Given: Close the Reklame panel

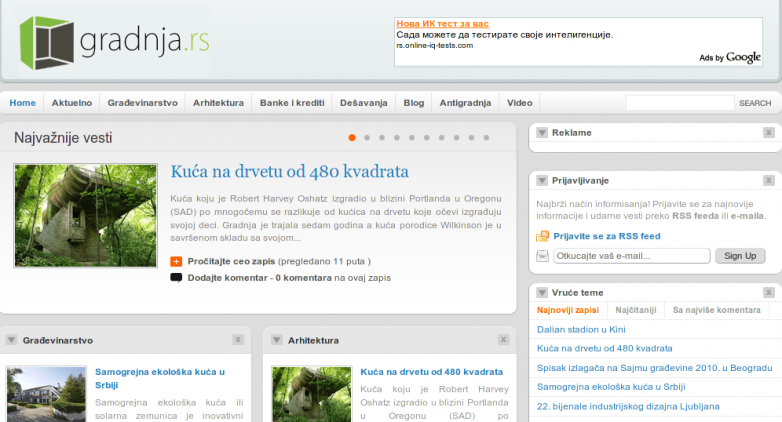Looking at the screenshot, I should (x=768, y=132).
